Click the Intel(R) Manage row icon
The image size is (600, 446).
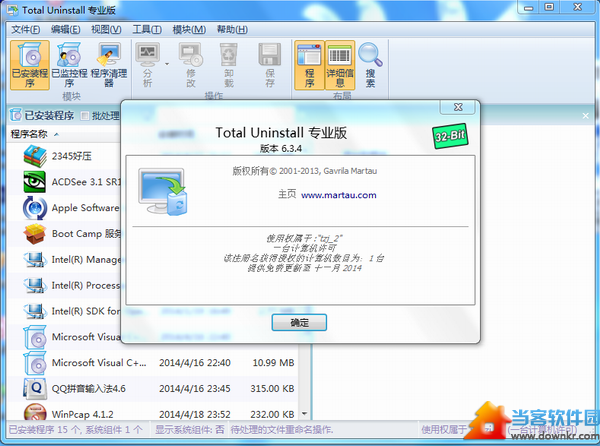click(x=35, y=260)
